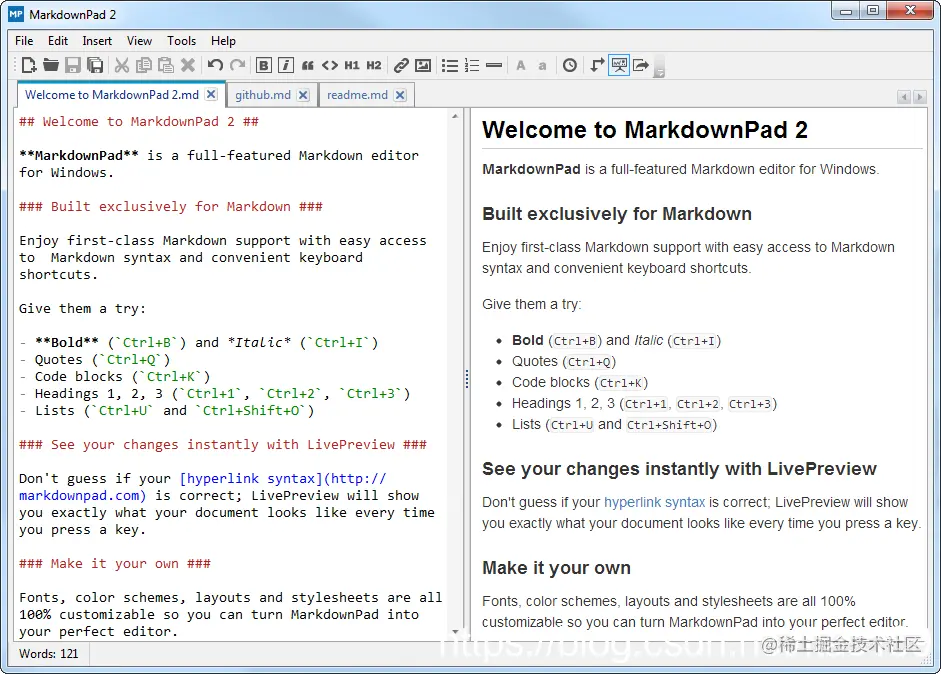Export document using the export arrow icon
Viewport: 941px width, 674px height.
[641, 65]
